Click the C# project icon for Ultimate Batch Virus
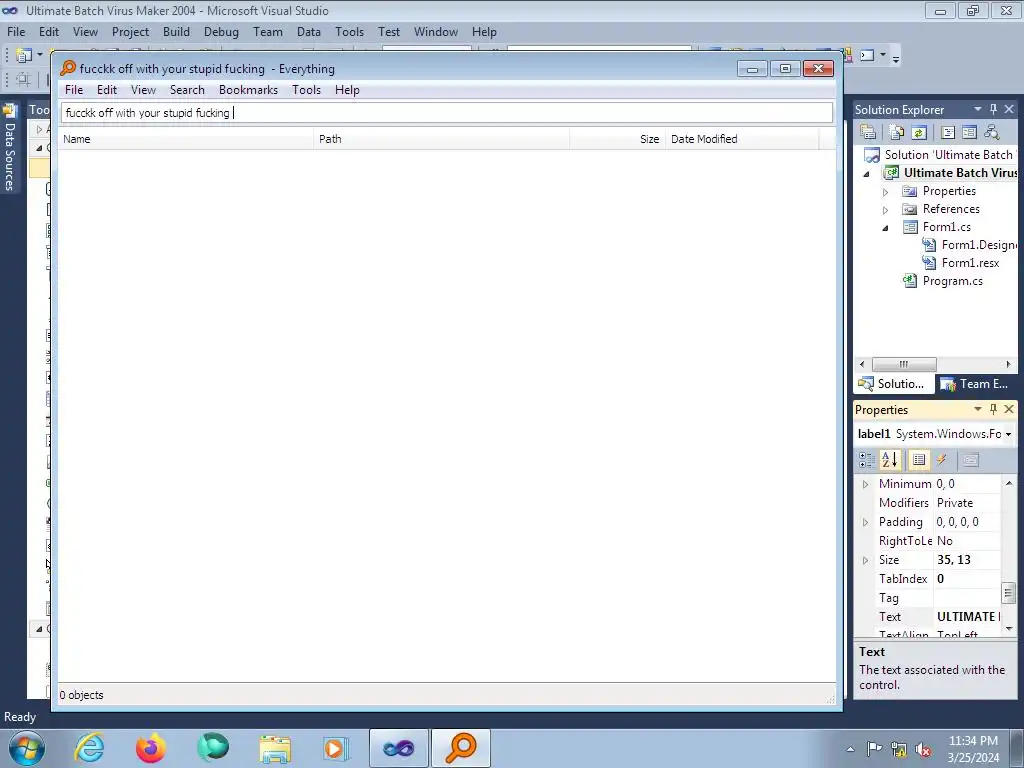The image size is (1024, 768). [891, 172]
